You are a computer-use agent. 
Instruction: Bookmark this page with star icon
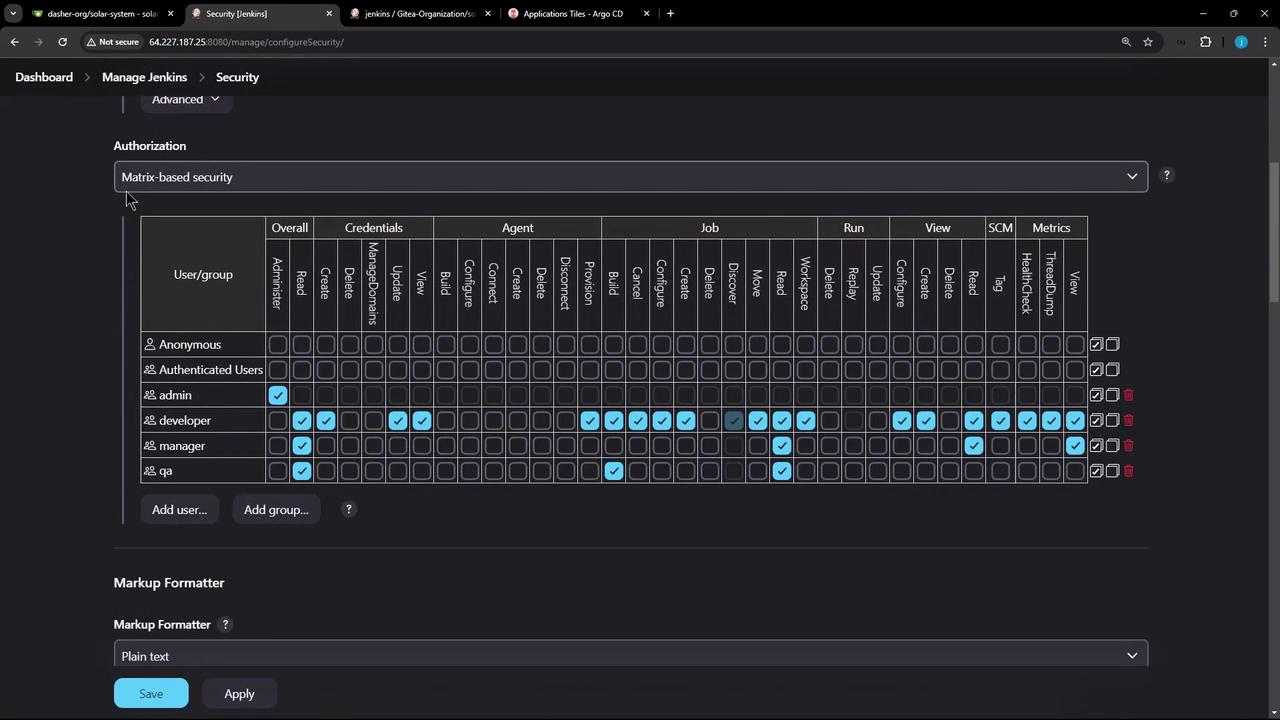tap(1148, 42)
